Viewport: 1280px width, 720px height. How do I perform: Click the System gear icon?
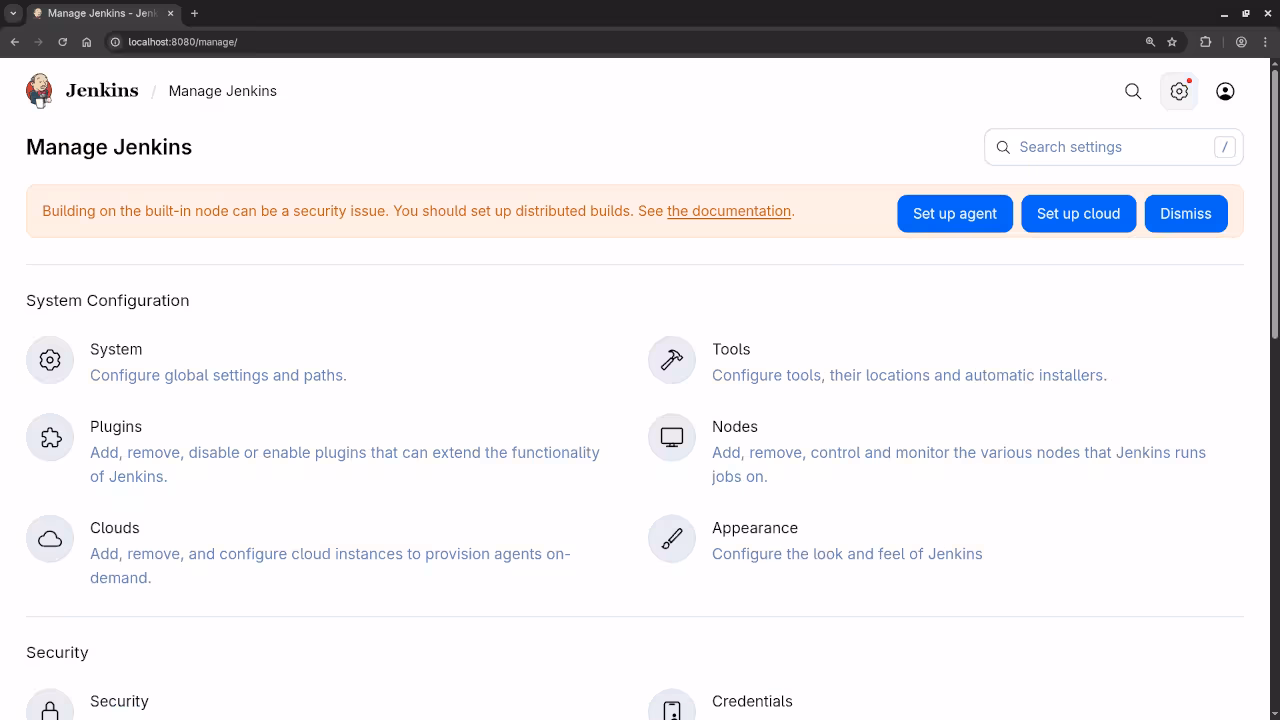click(50, 360)
